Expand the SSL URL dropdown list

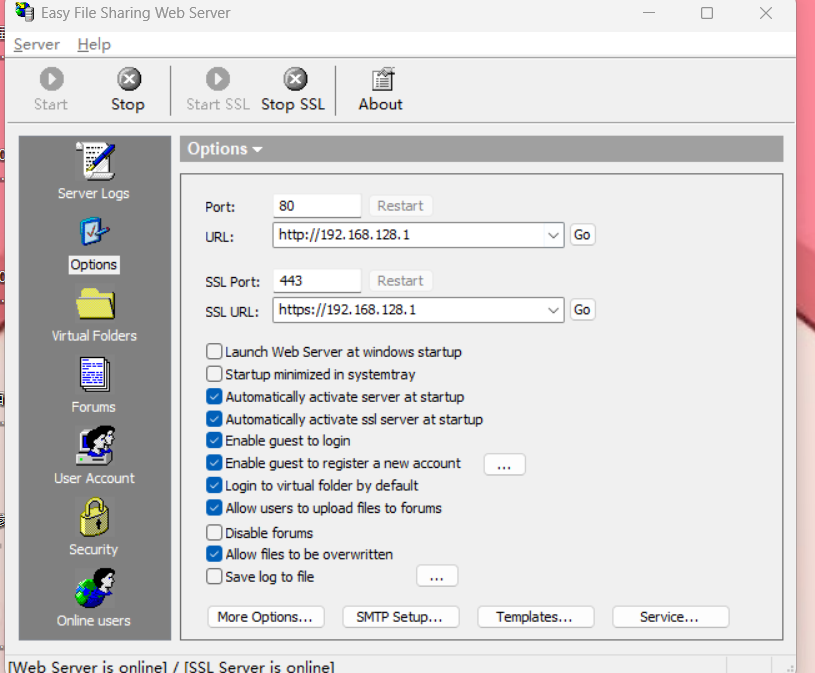coord(554,310)
